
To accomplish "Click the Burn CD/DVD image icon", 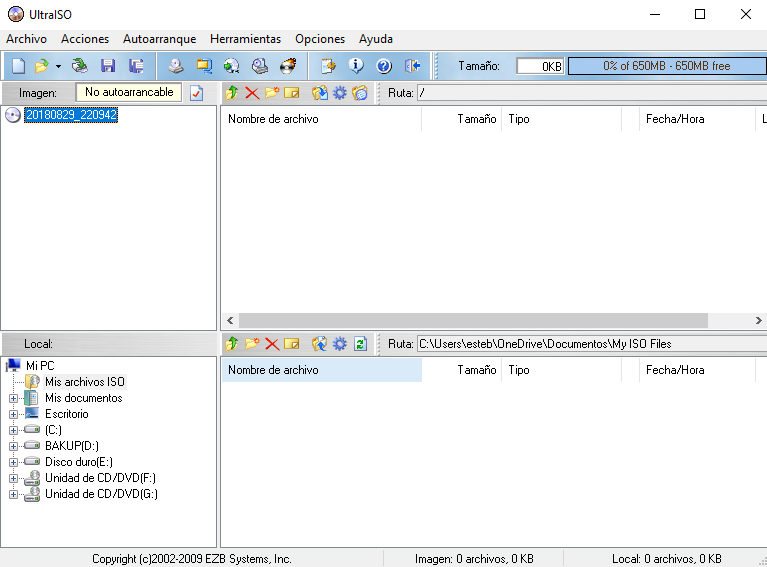I will tap(288, 66).
